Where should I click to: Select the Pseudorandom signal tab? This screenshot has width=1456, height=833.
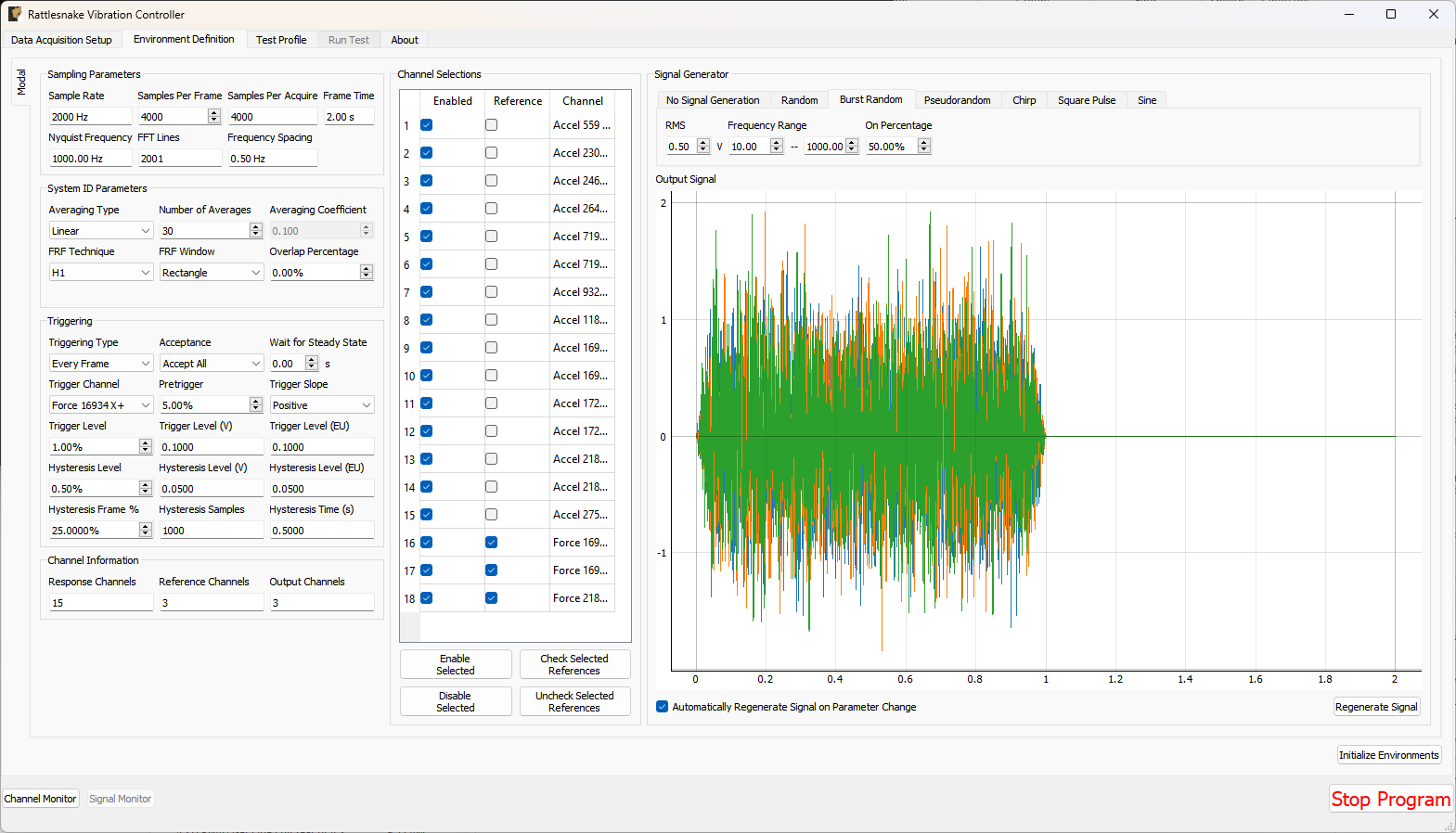coord(957,100)
